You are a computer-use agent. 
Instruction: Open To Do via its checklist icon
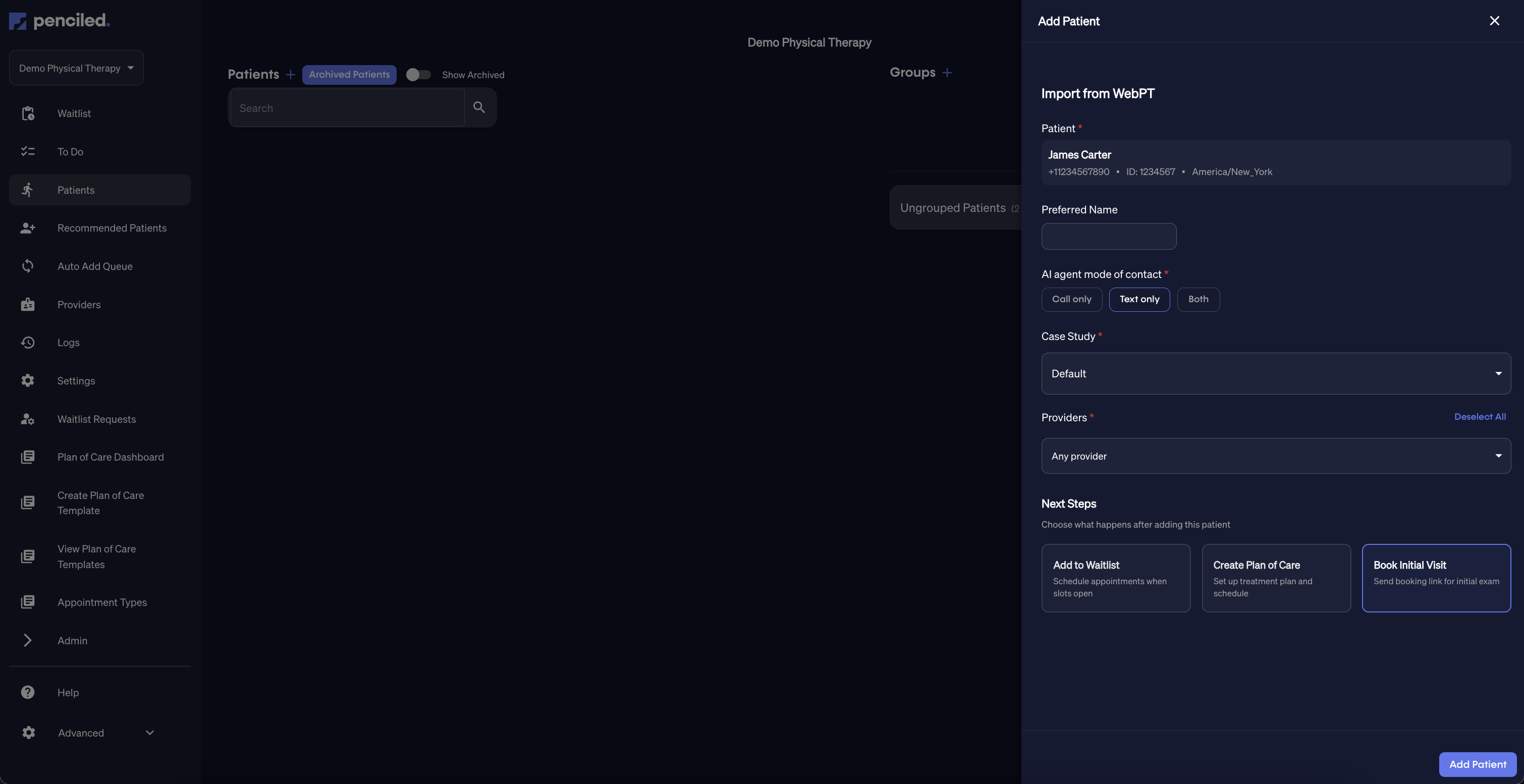click(x=28, y=151)
